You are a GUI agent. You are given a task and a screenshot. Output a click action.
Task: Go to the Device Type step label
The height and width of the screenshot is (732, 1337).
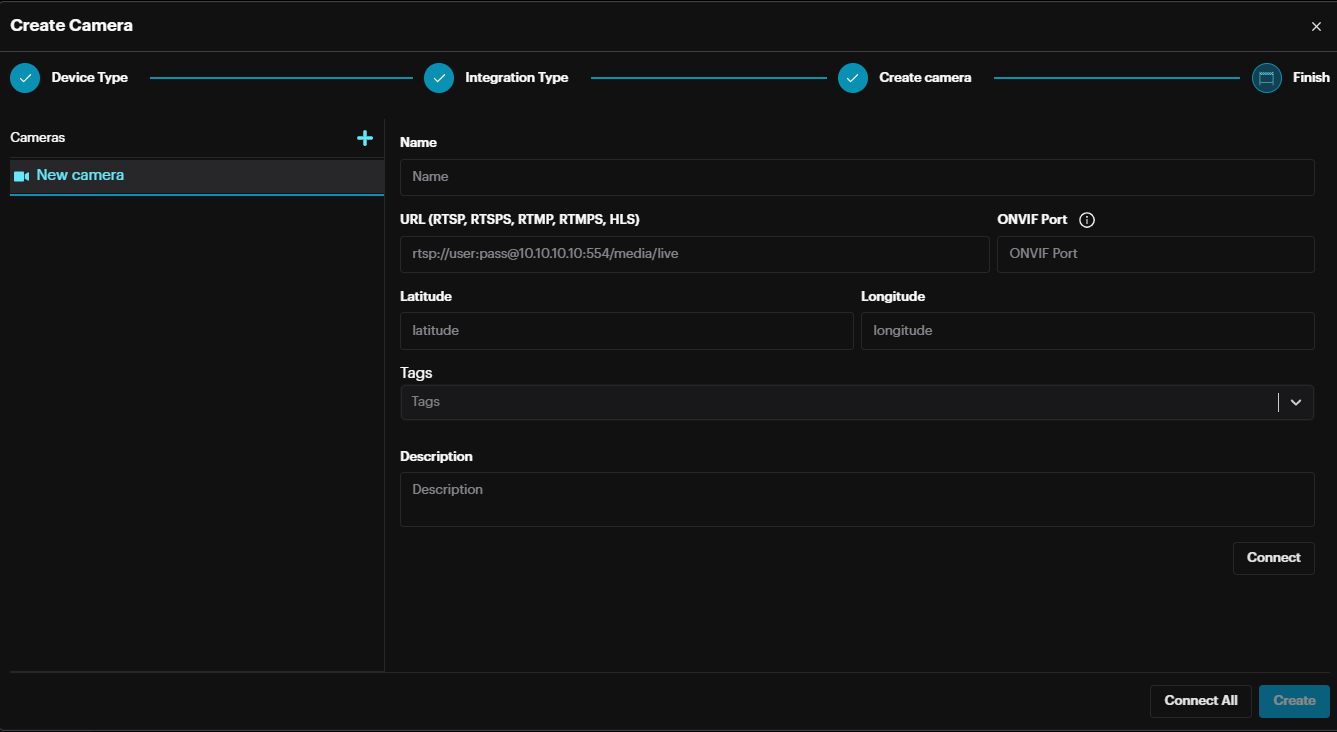pos(90,78)
